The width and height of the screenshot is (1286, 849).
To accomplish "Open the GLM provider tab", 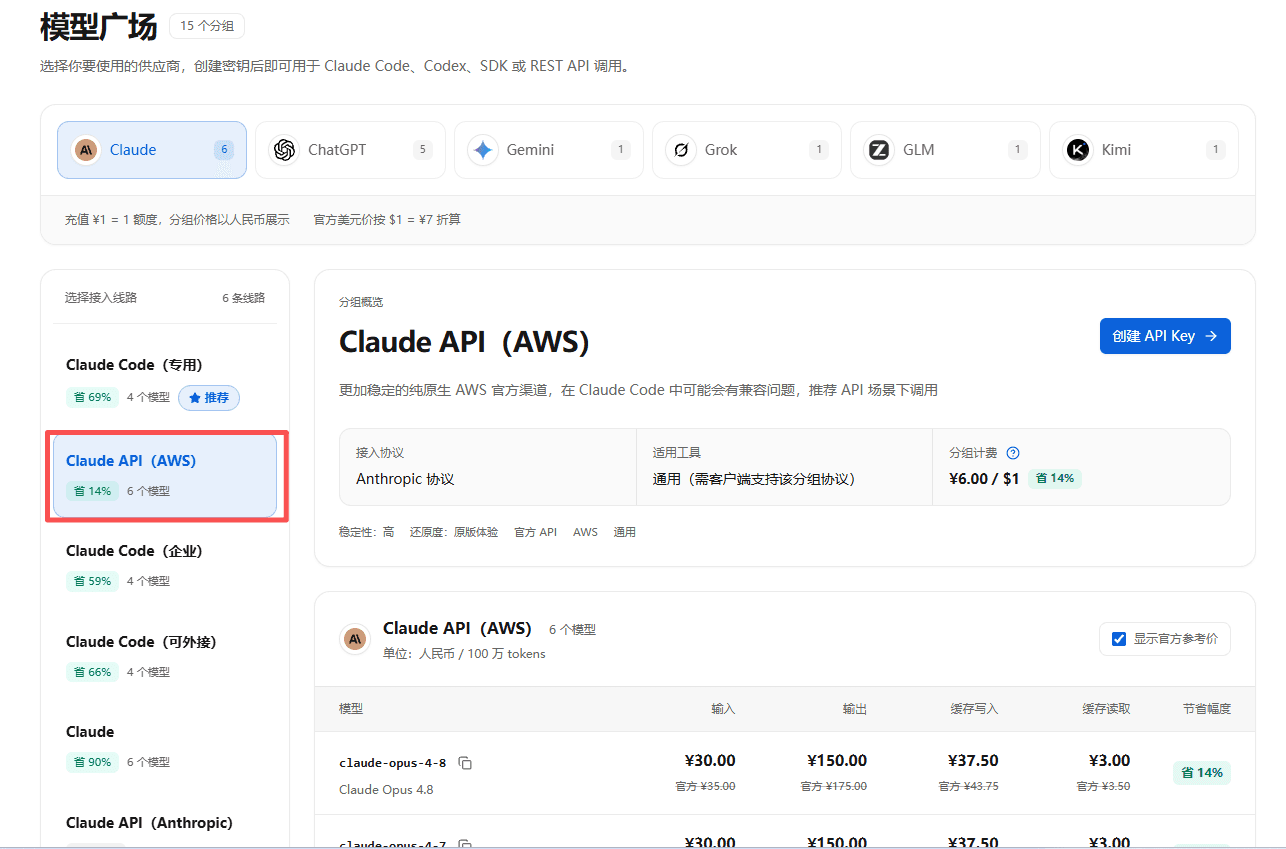I will pos(945,150).
